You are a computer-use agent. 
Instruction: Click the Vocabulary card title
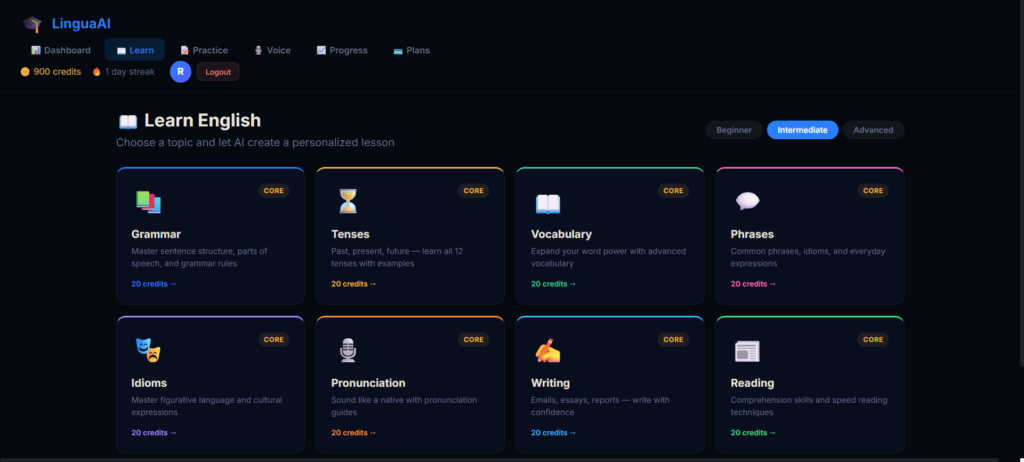coord(561,234)
